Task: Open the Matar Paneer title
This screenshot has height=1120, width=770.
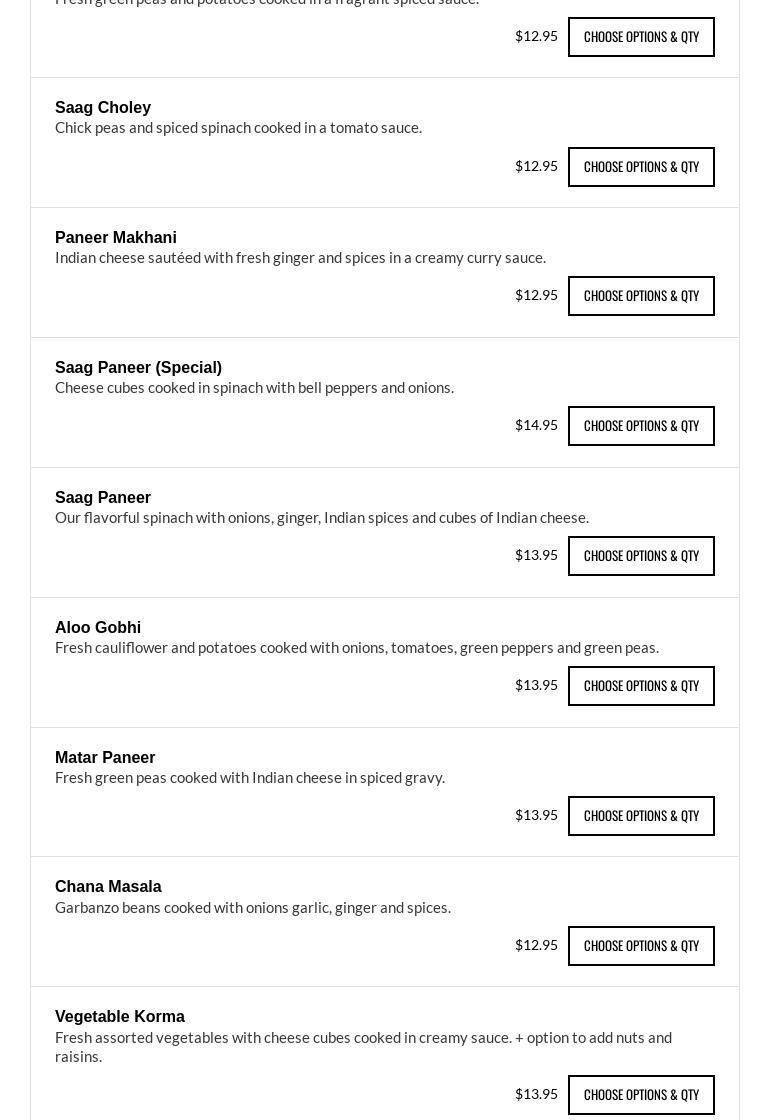Action: (x=105, y=757)
